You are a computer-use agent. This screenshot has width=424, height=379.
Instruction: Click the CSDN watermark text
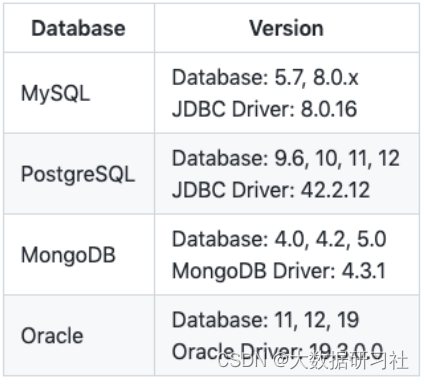[x=241, y=360]
